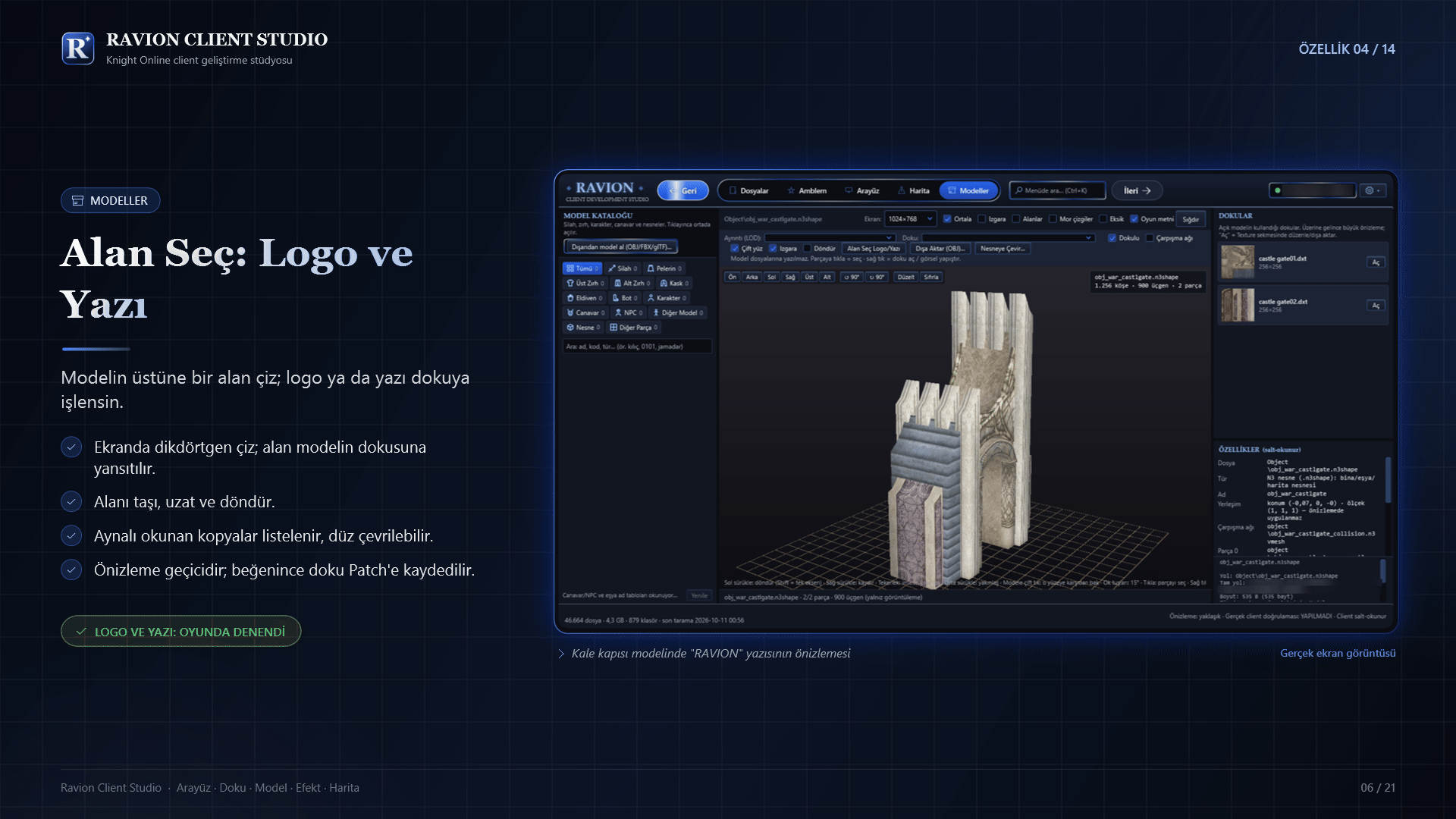Image resolution: width=1456 pixels, height=819 pixels.
Task: Enable the Alanlar checkbox
Action: pos(1016,219)
